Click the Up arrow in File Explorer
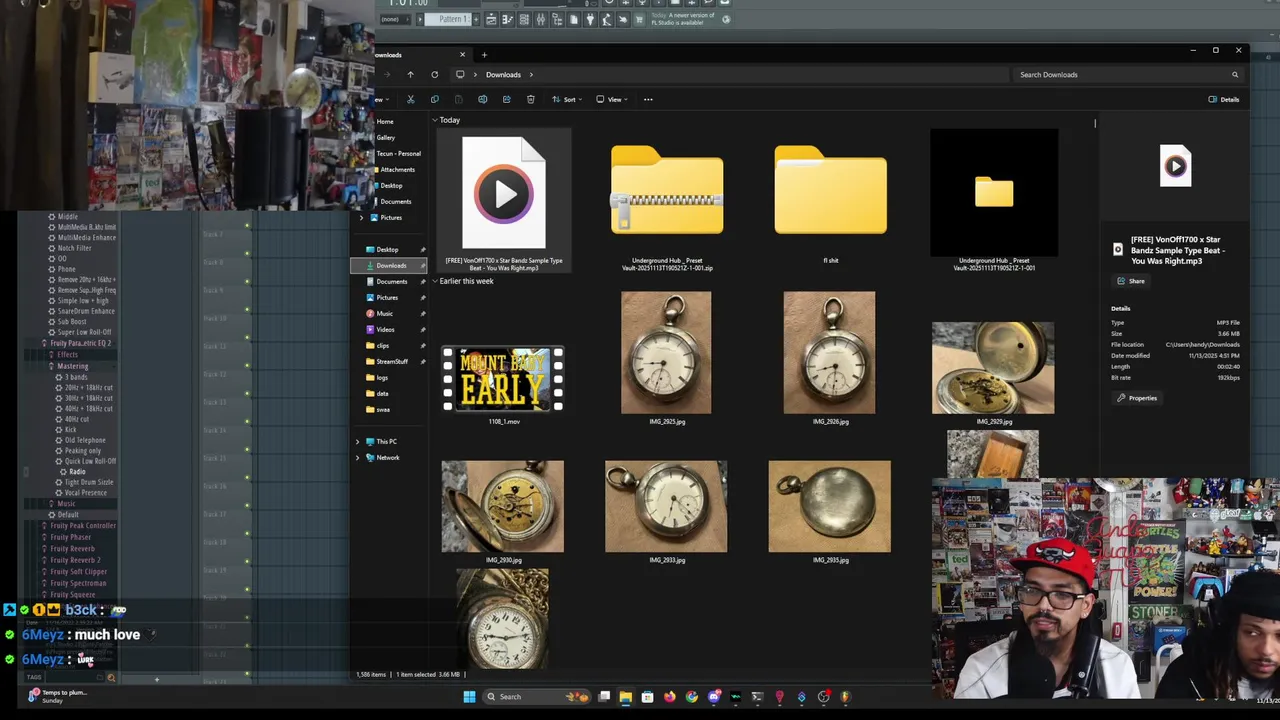1280x720 pixels. [410, 74]
